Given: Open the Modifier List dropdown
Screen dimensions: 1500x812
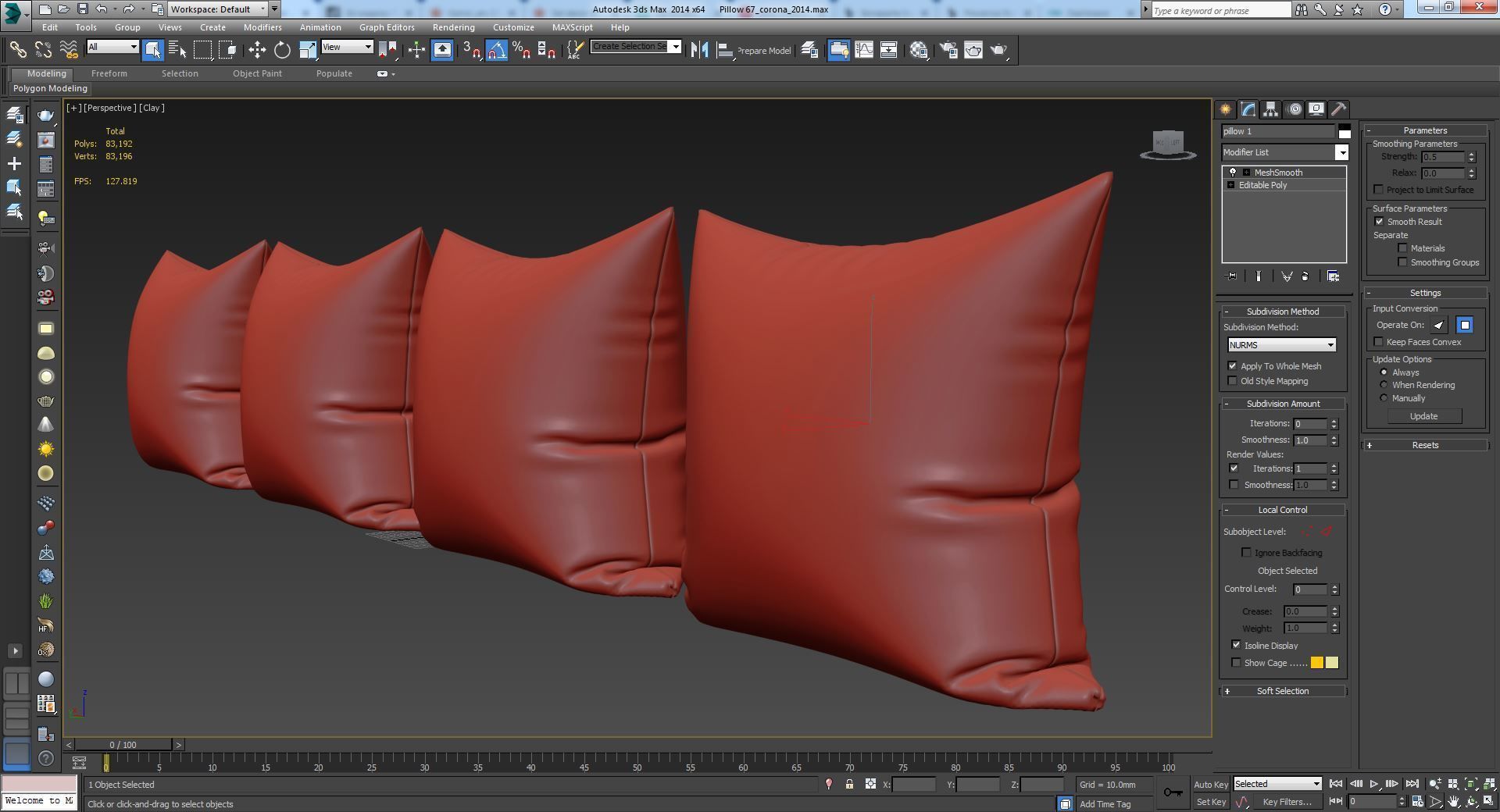Looking at the screenshot, I should [1285, 152].
